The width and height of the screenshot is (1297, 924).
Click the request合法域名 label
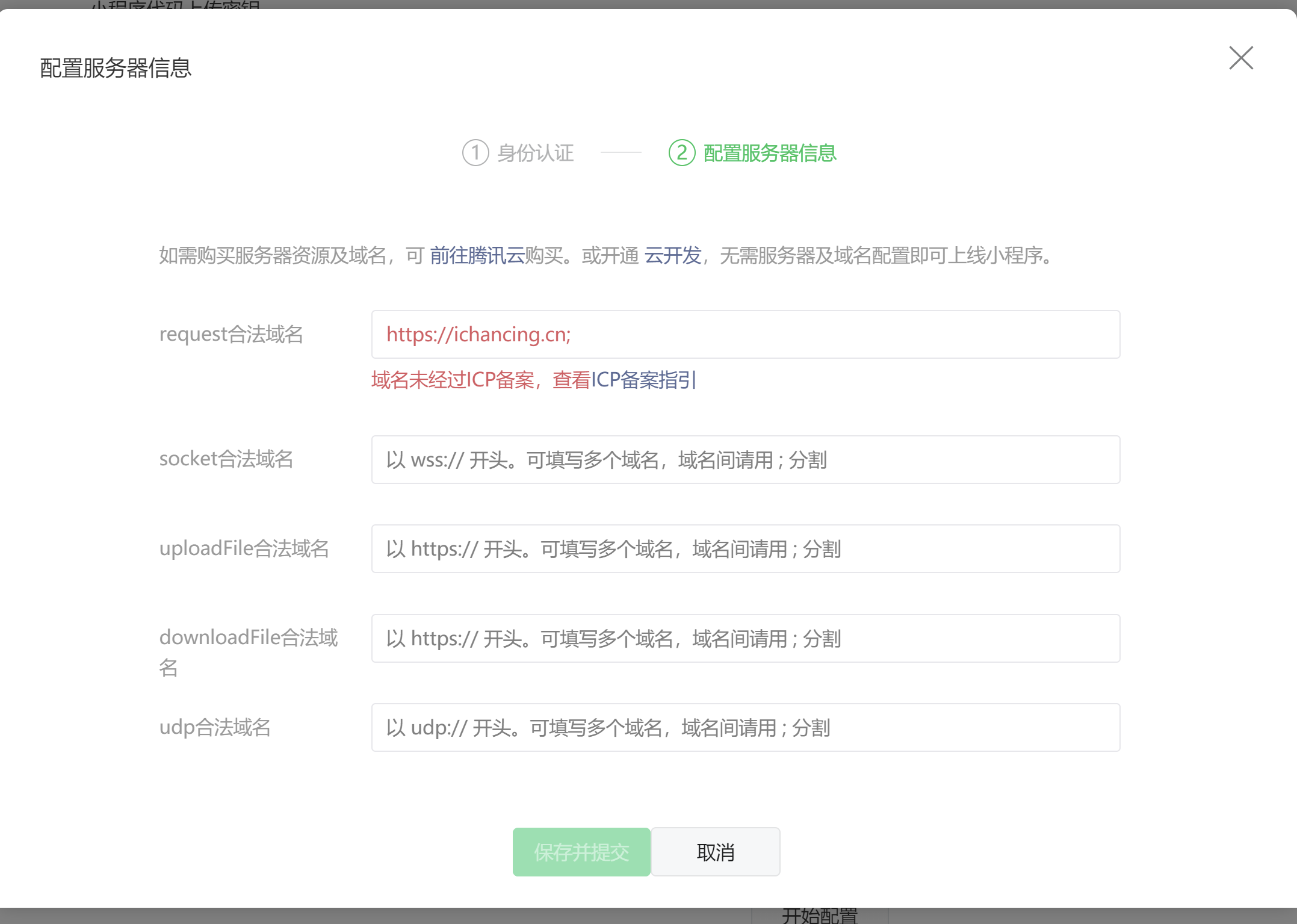231,334
